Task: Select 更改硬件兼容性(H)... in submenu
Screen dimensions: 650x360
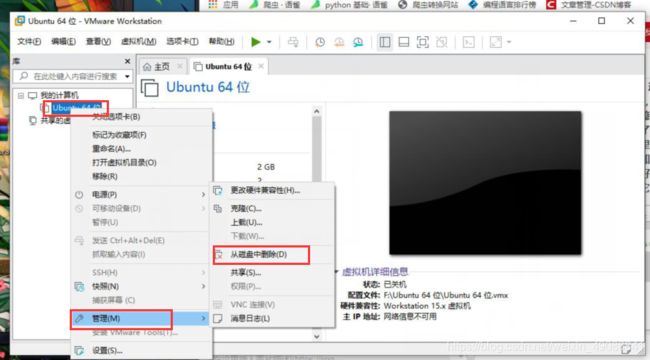Action: coord(273,190)
